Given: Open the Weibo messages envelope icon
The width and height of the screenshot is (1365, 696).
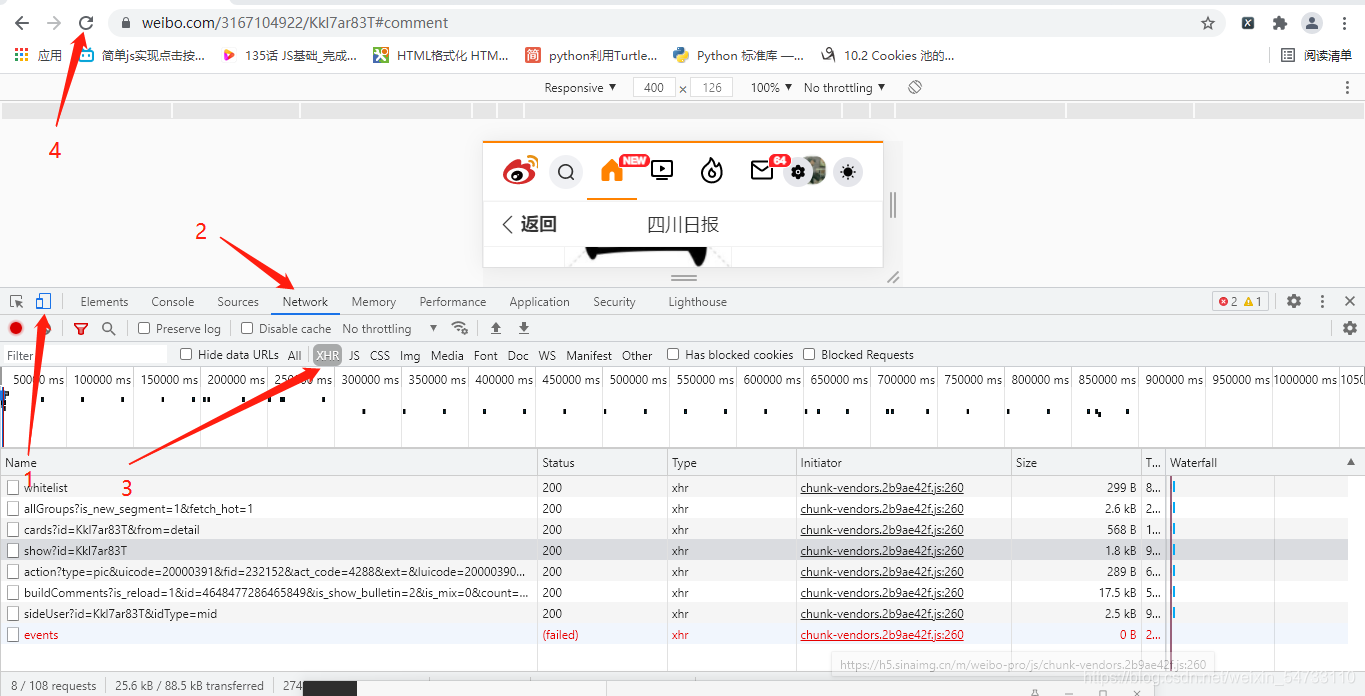Looking at the screenshot, I should pos(762,171).
